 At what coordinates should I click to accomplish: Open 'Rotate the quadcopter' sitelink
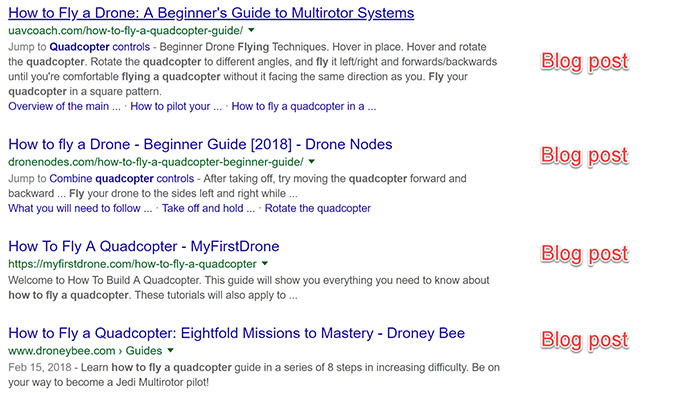coord(317,208)
